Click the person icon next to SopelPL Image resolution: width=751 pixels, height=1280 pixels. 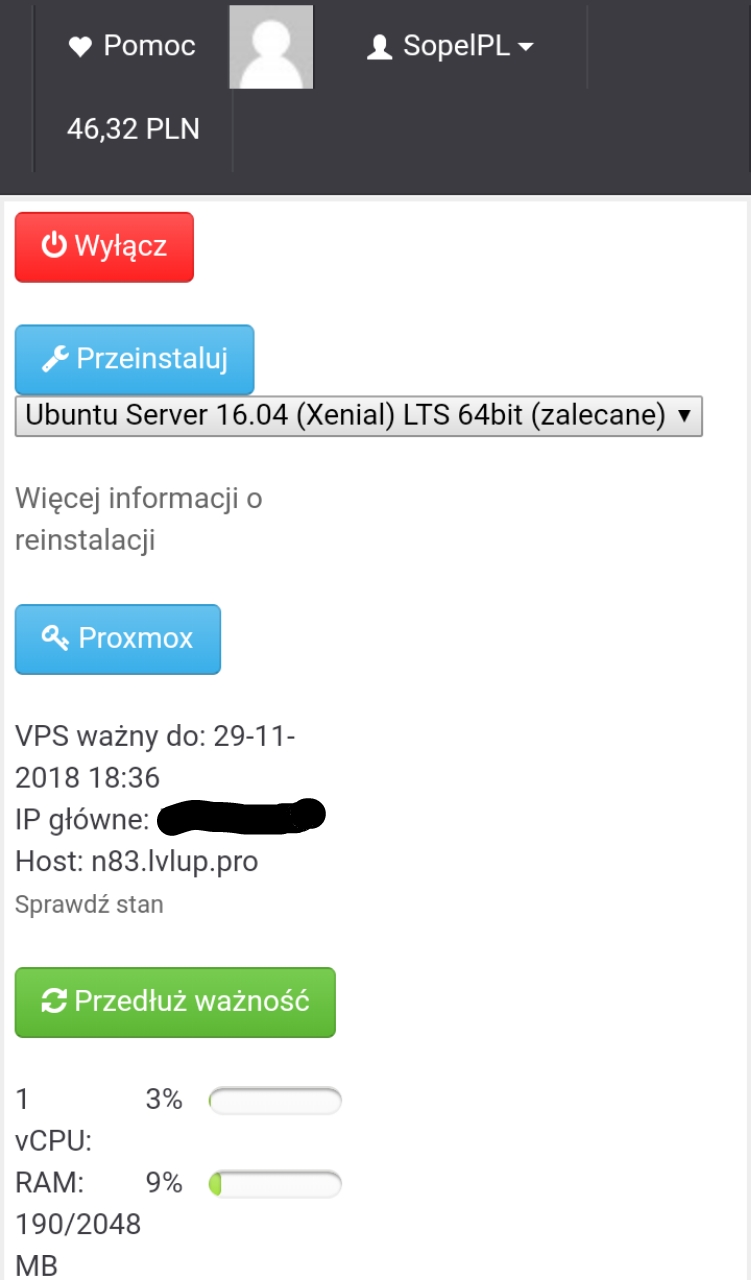[x=379, y=46]
